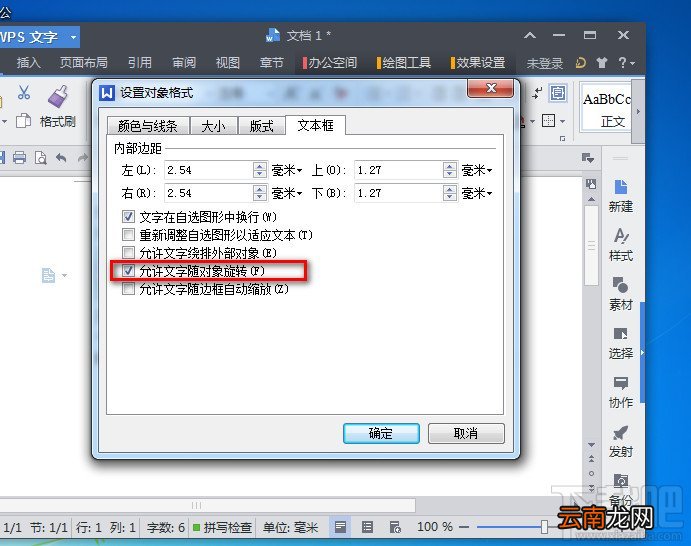Click the zoom slider handle
This screenshot has width=691, height=546.
pos(544,527)
